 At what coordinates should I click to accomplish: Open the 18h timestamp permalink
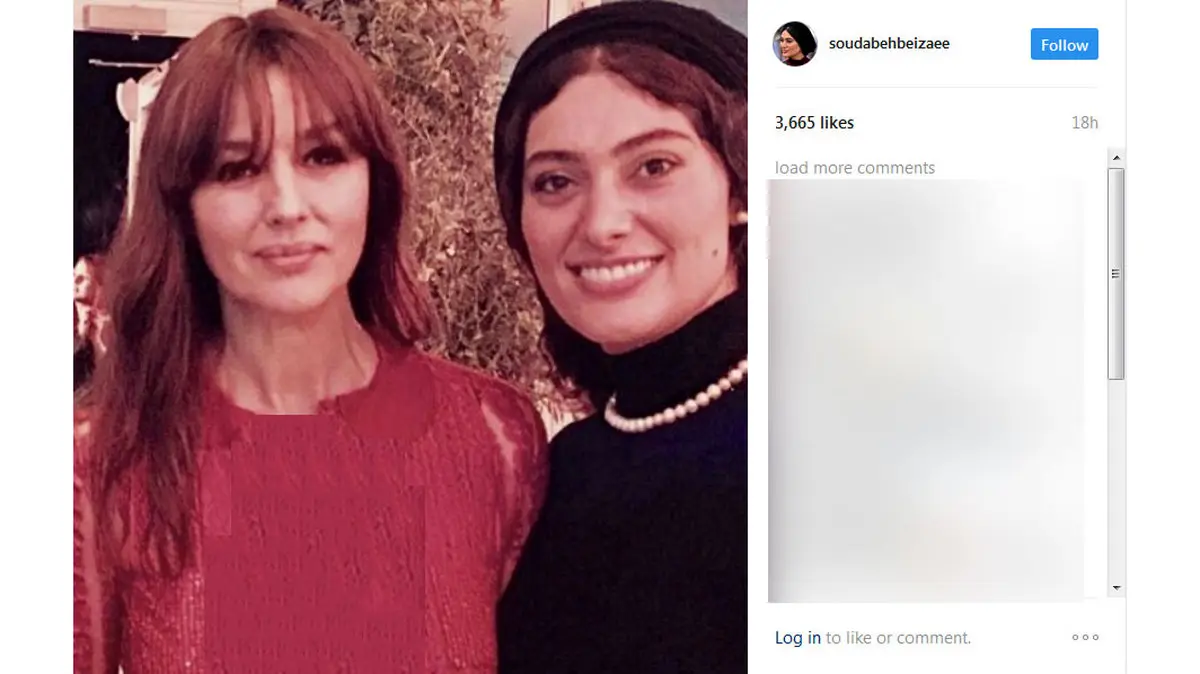point(1084,123)
